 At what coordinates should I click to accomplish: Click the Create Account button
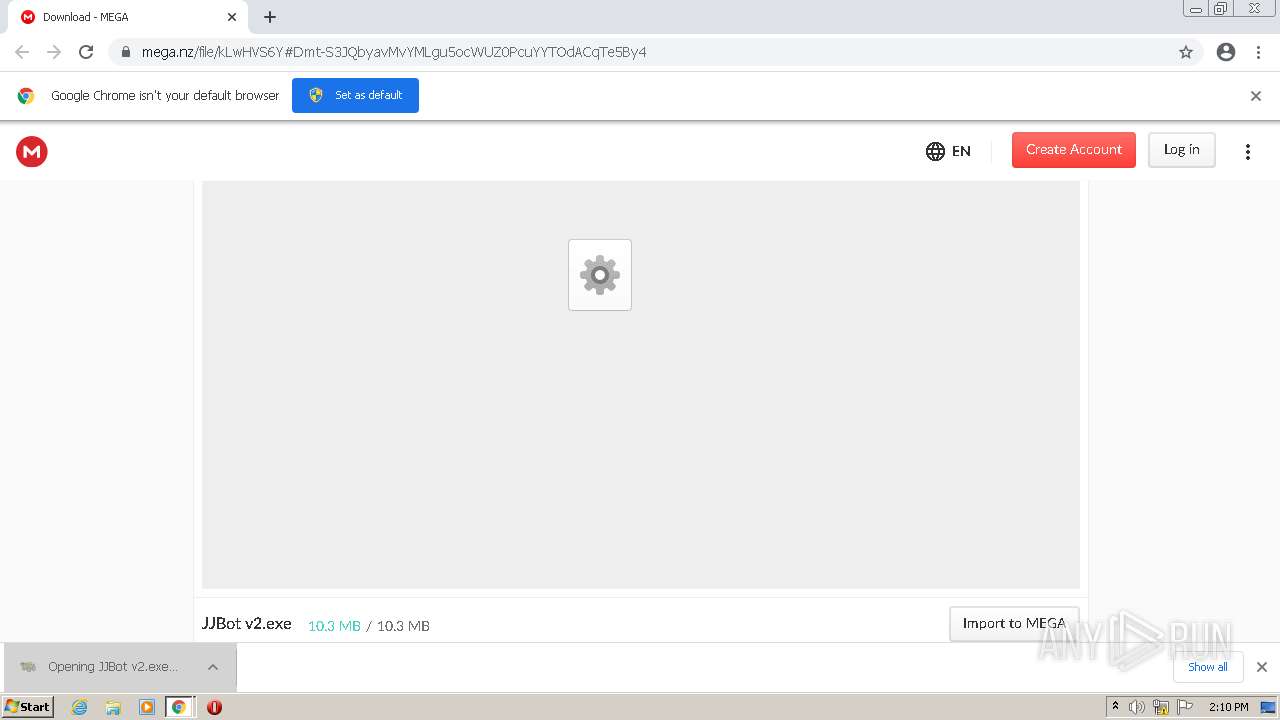point(1073,150)
